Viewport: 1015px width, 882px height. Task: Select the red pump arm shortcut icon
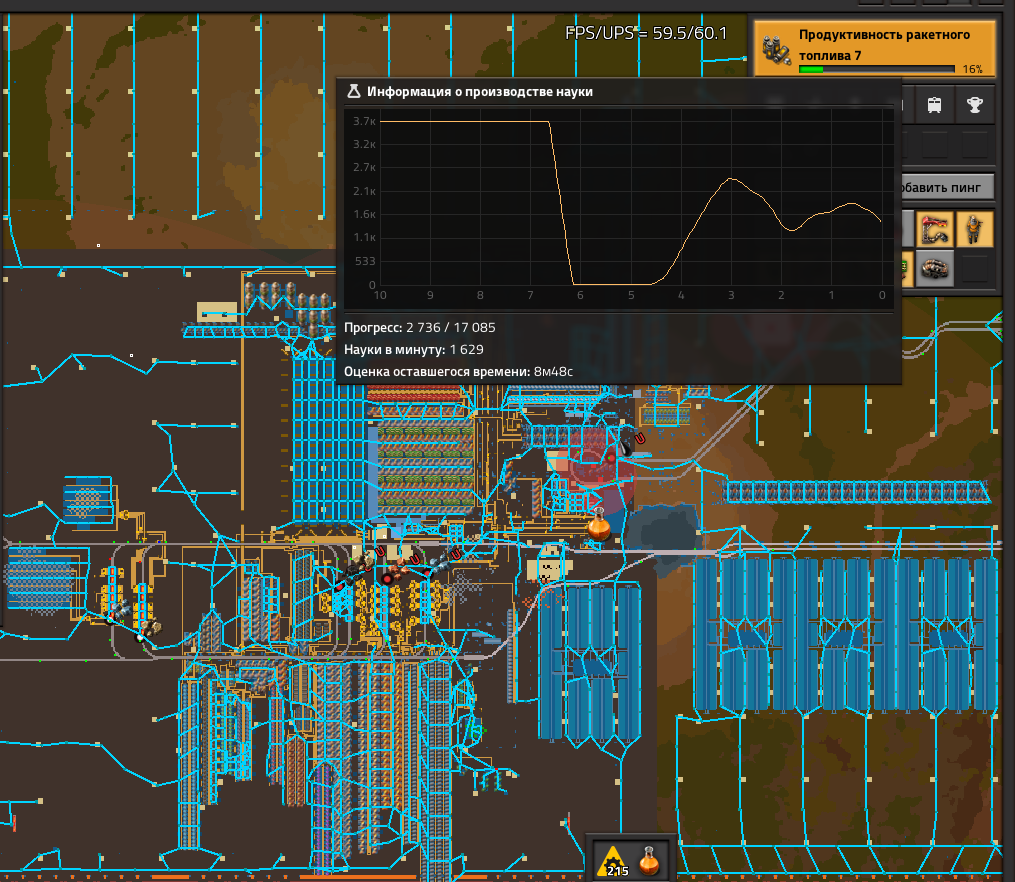(x=934, y=229)
